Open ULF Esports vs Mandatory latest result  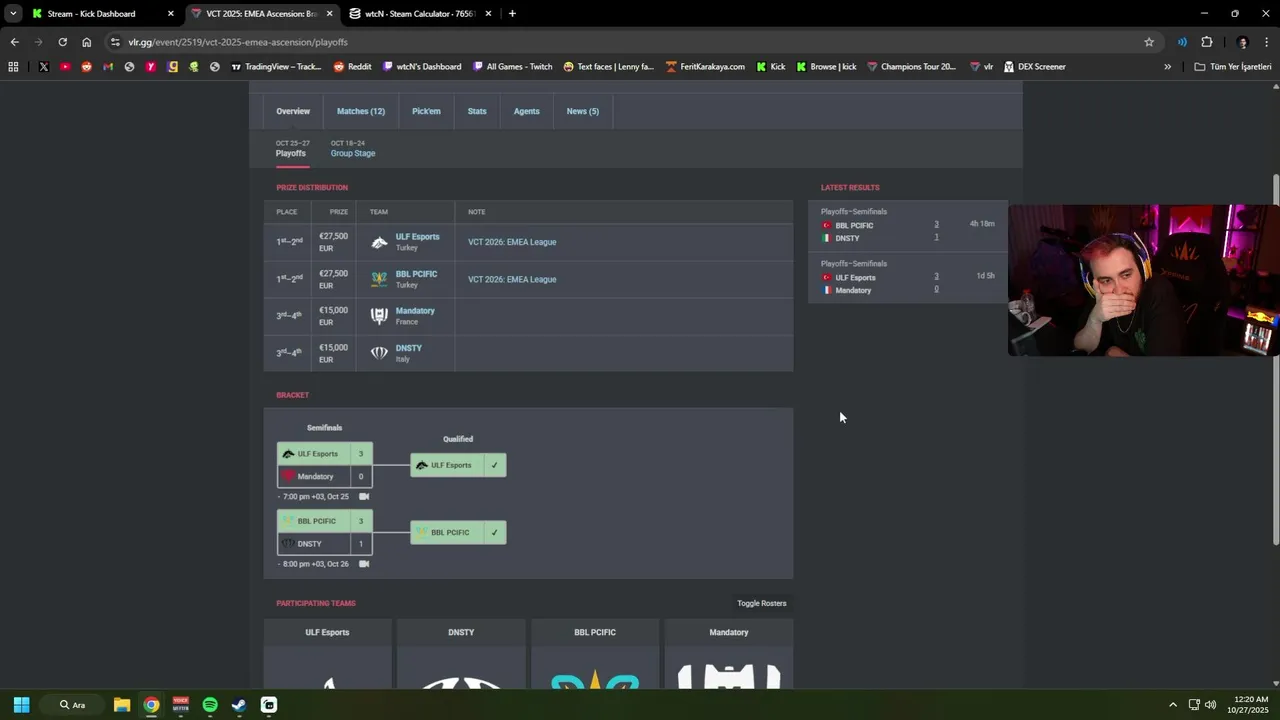click(x=907, y=277)
